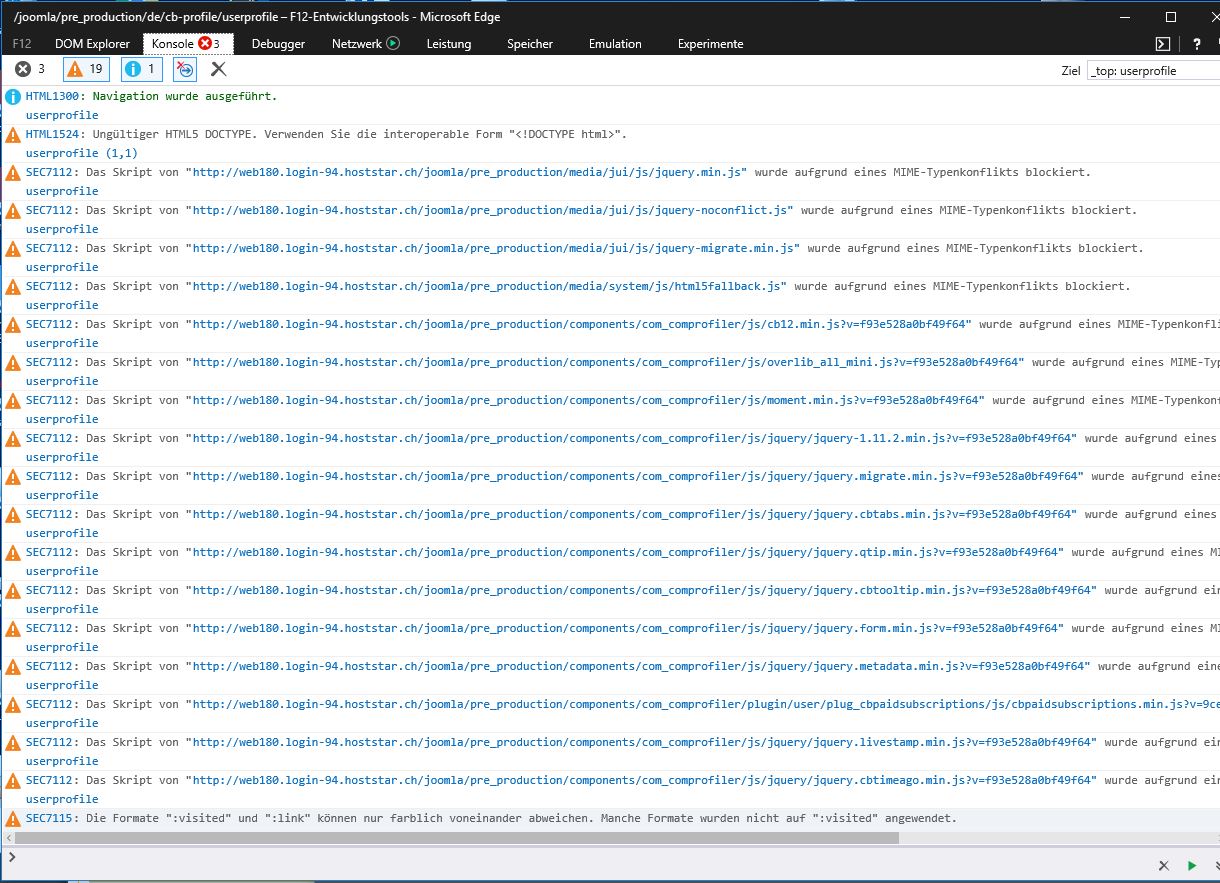Click the info icon beside HTML1300 message
Image resolution: width=1220 pixels, height=883 pixels.
(x=13, y=97)
